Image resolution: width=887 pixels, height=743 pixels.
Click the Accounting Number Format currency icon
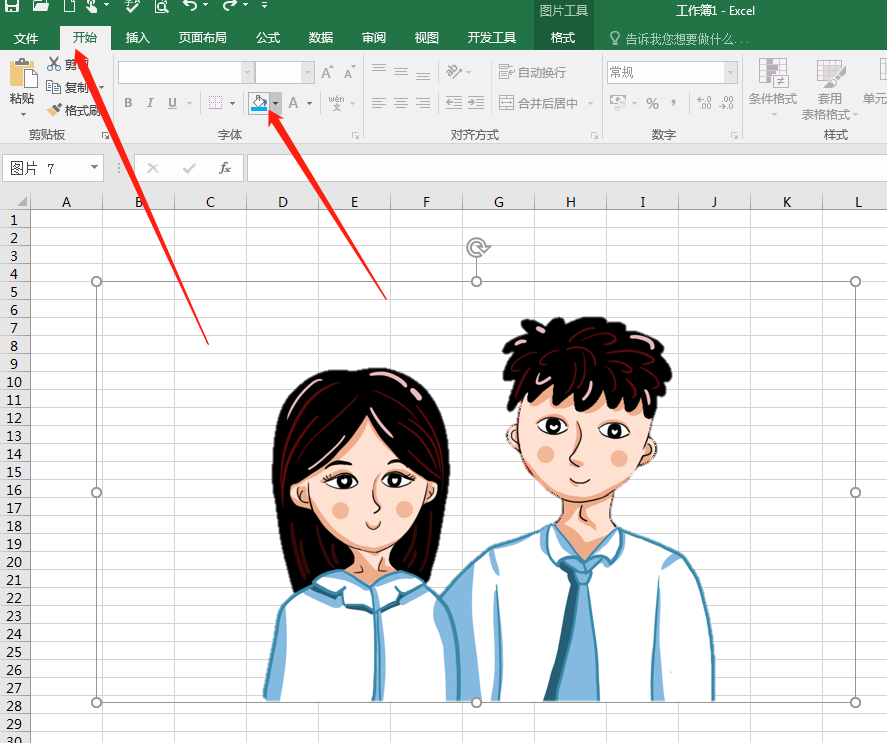tap(618, 102)
